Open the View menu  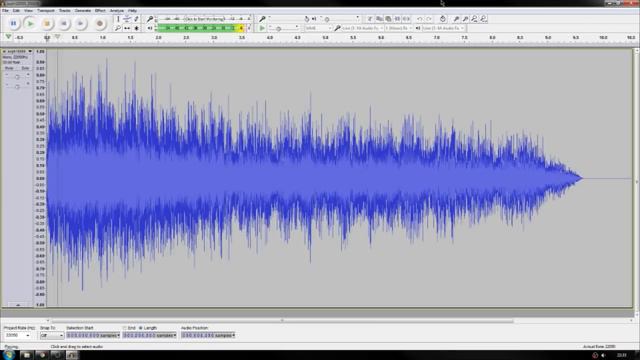pos(28,10)
